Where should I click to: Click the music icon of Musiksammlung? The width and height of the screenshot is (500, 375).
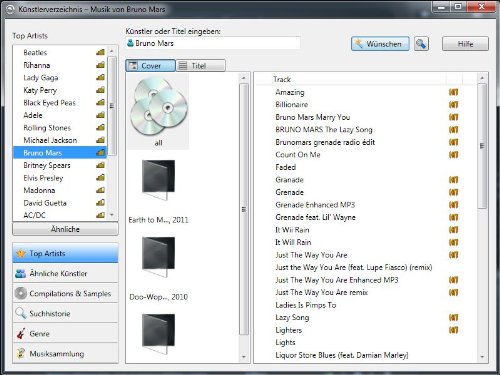point(21,353)
